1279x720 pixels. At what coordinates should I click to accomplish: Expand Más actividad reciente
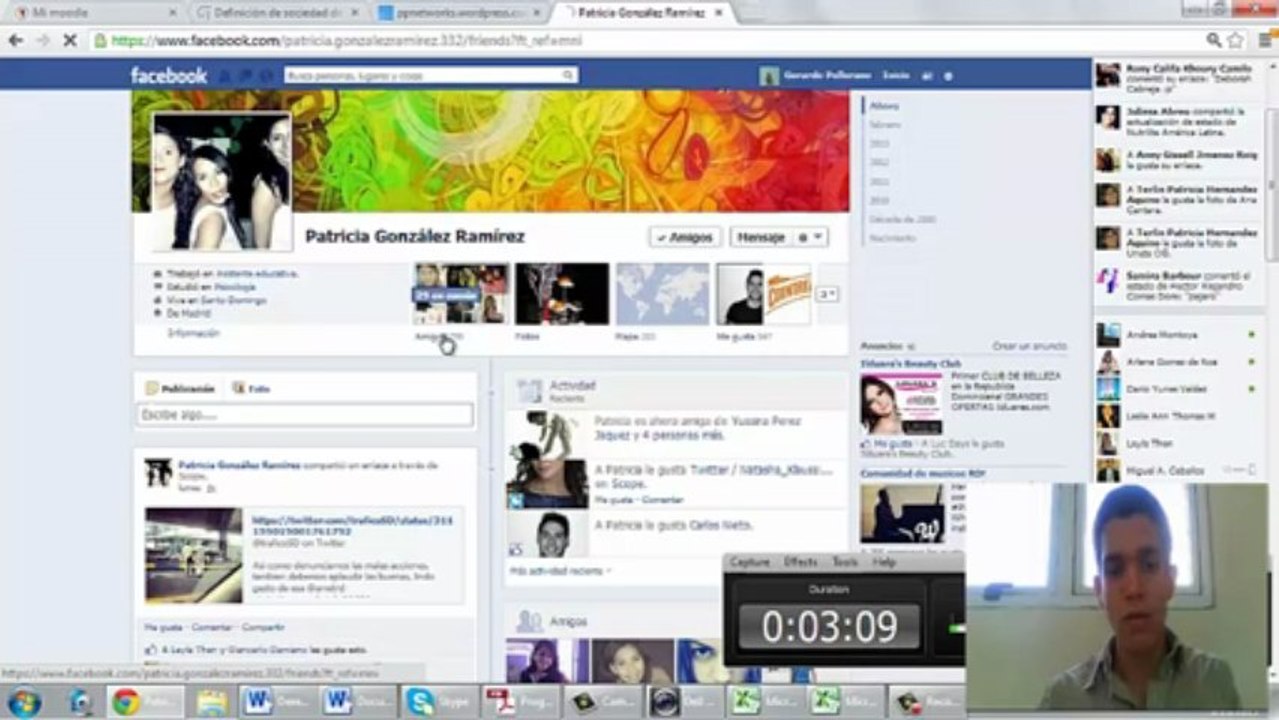coord(559,570)
